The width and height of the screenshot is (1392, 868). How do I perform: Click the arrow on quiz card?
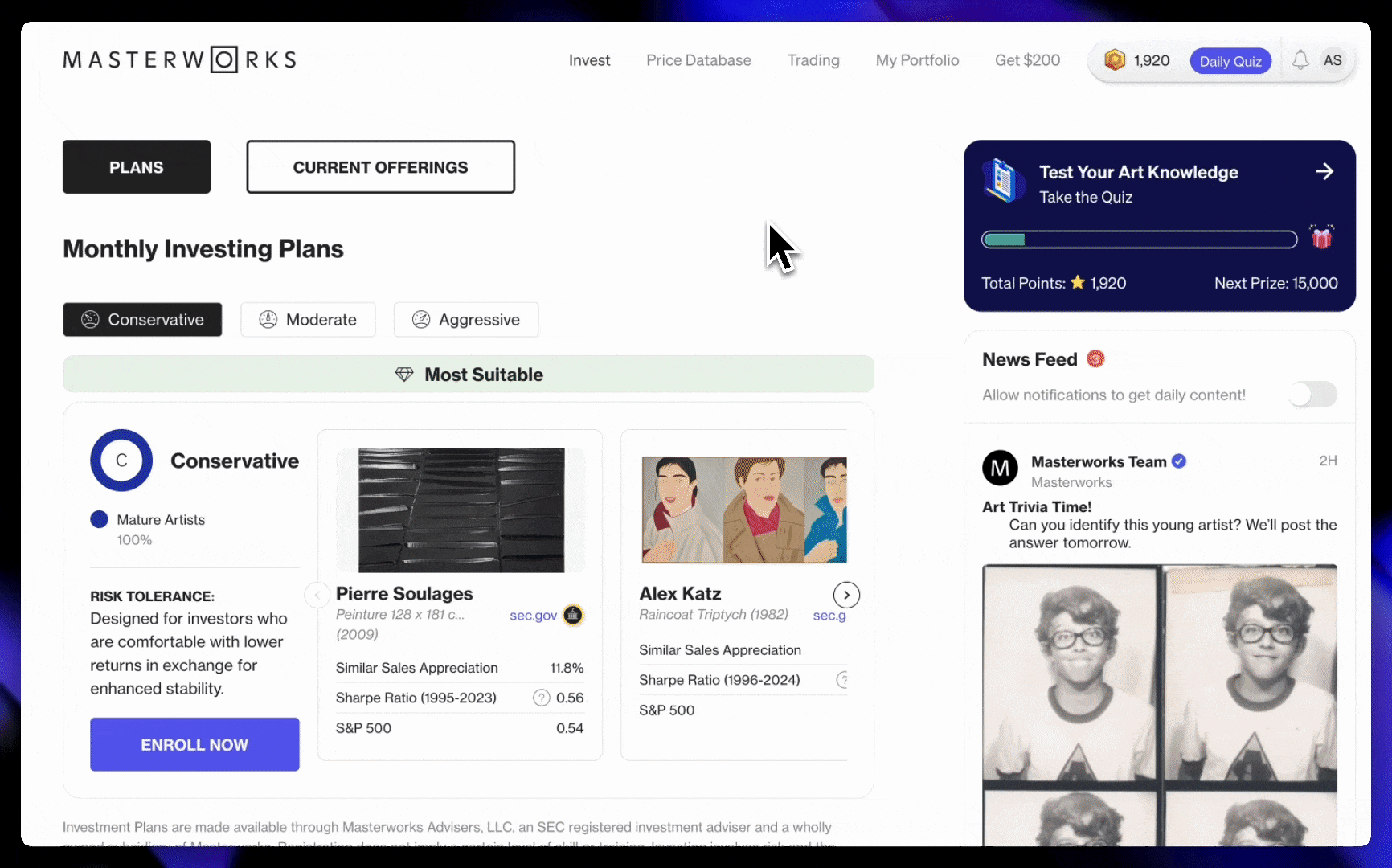(1324, 171)
